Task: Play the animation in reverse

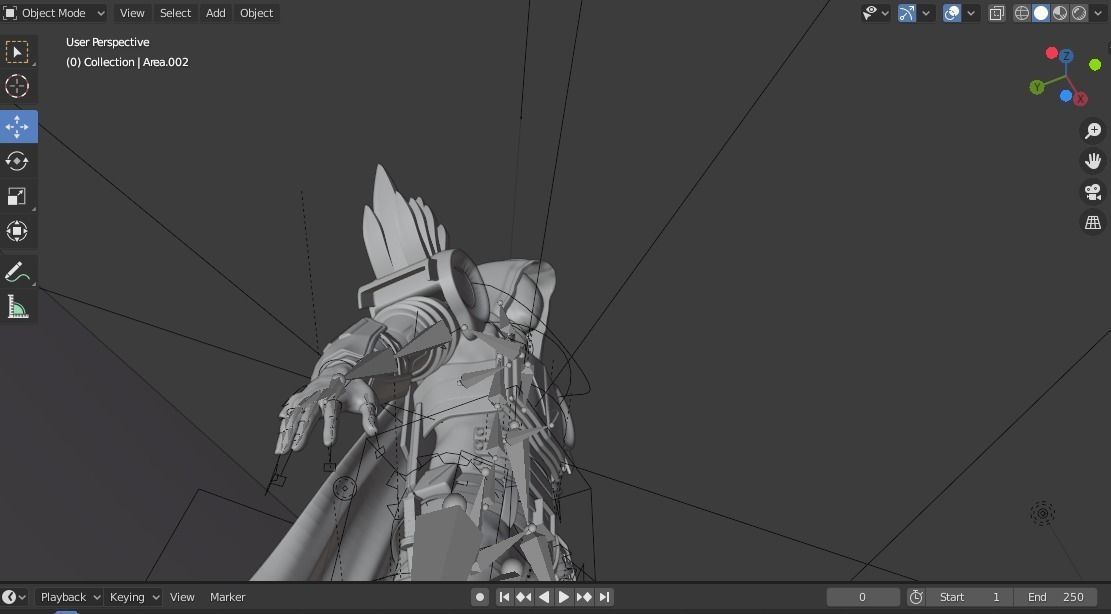Action: click(543, 597)
